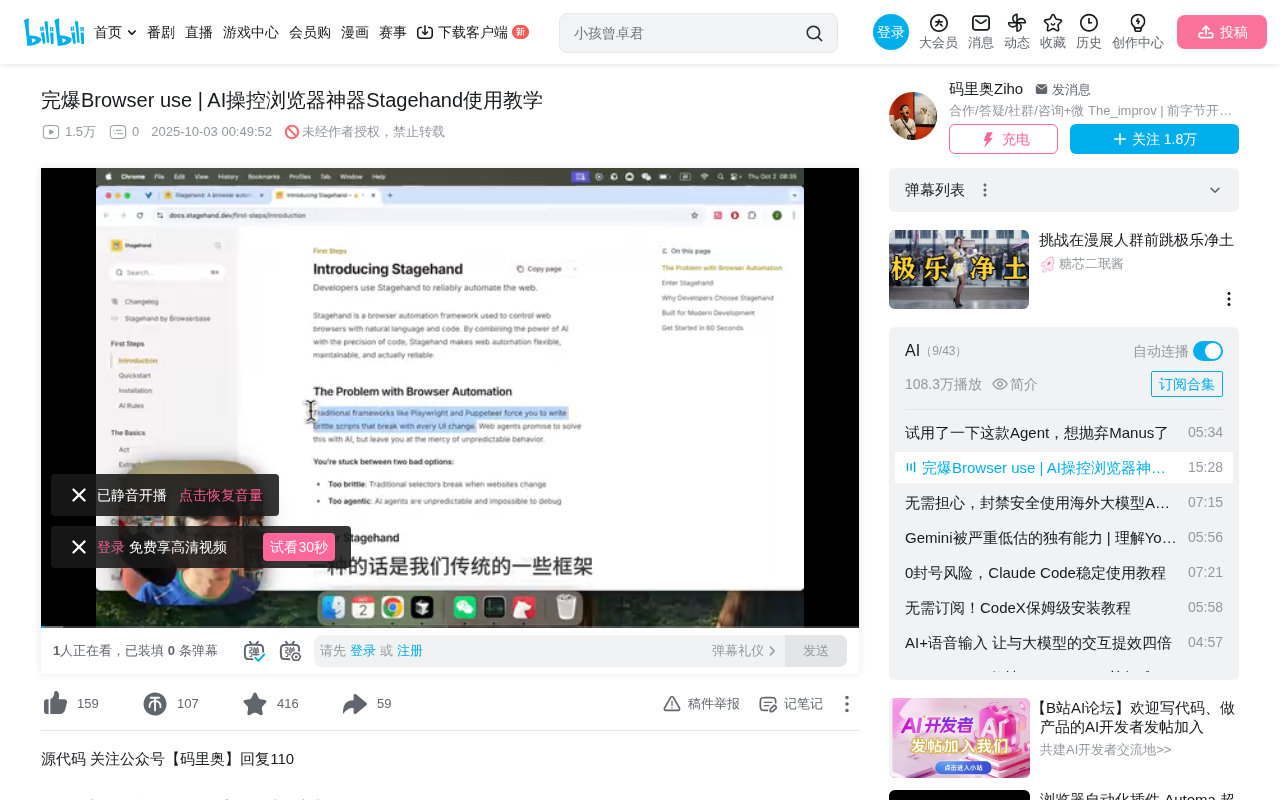Viewport: 1280px width, 800px height.
Task: Click the 发消息 envelope link
Action: 1063,89
